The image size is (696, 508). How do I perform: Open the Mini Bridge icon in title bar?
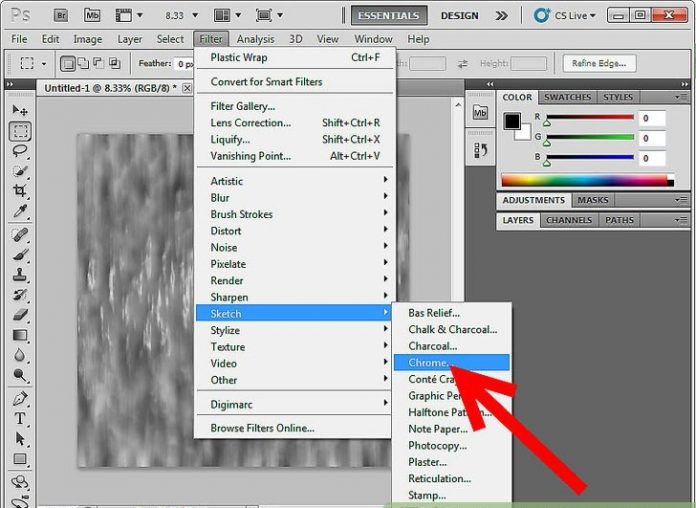pyautogui.click(x=93, y=15)
